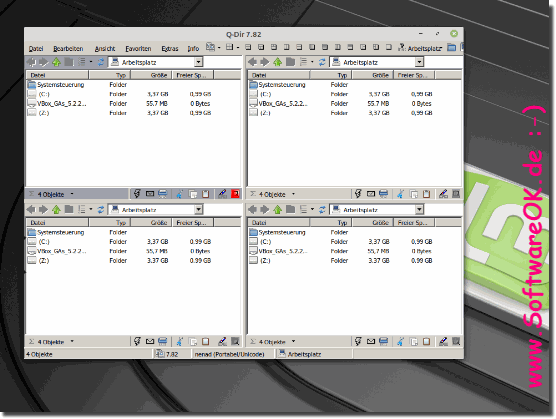Click nenad (Portabel/Unicode) in the bottom status bar
556x419 pixels.
click(229, 354)
